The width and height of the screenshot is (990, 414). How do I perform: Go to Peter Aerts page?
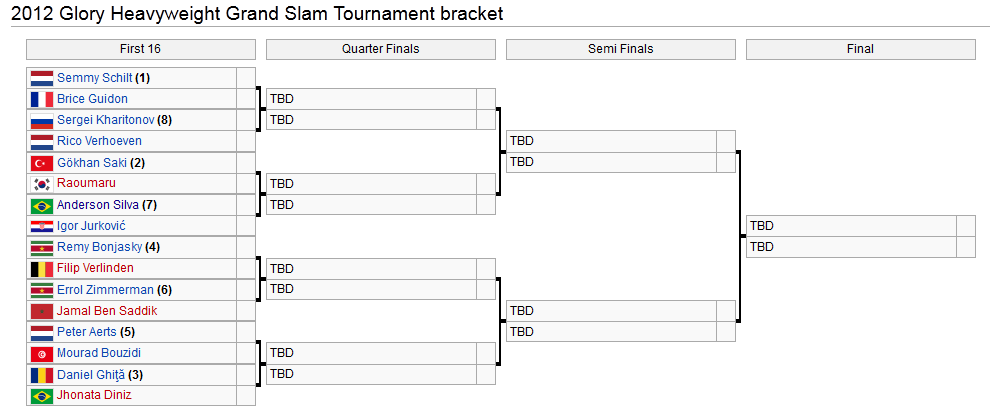pos(87,332)
